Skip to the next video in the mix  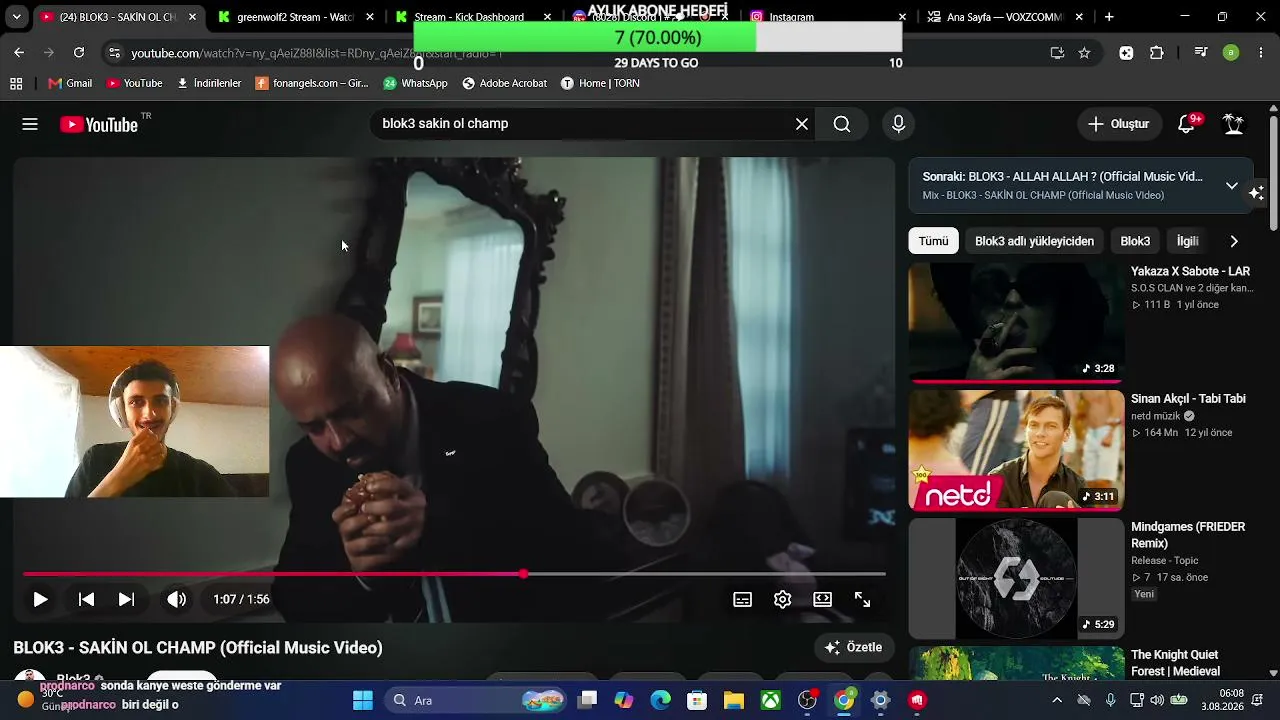(126, 600)
